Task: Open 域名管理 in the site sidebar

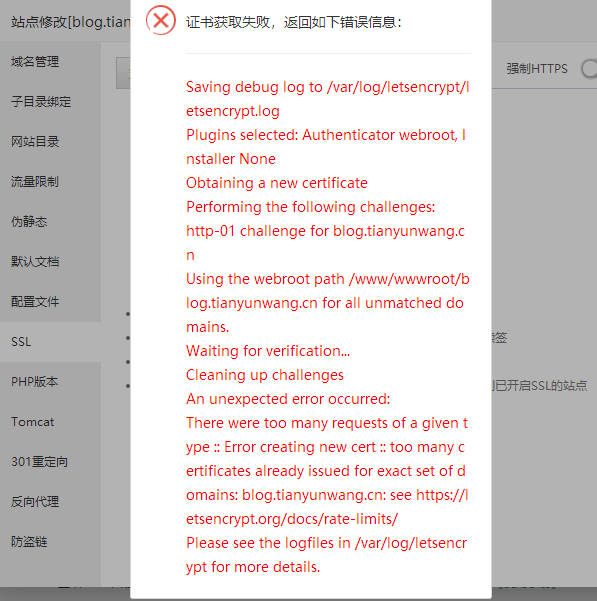Action: coord(35,61)
